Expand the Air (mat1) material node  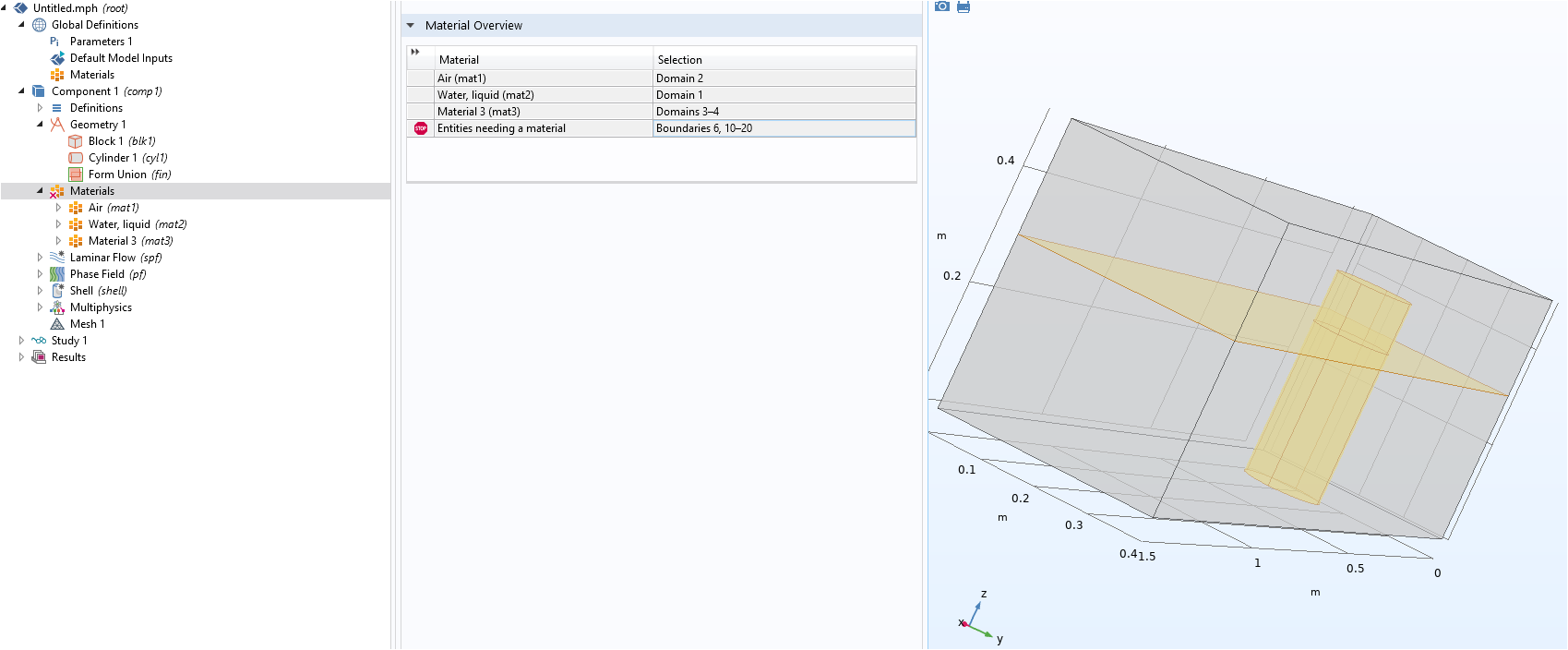(x=58, y=208)
